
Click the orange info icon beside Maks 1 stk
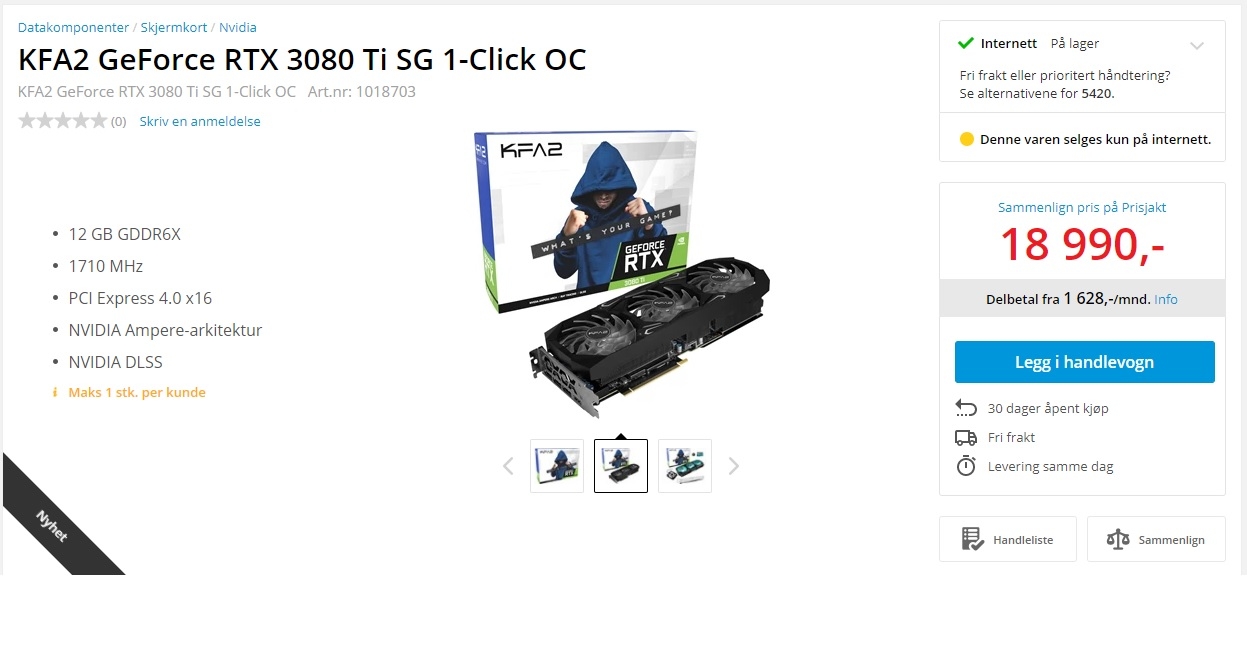pyautogui.click(x=55, y=393)
